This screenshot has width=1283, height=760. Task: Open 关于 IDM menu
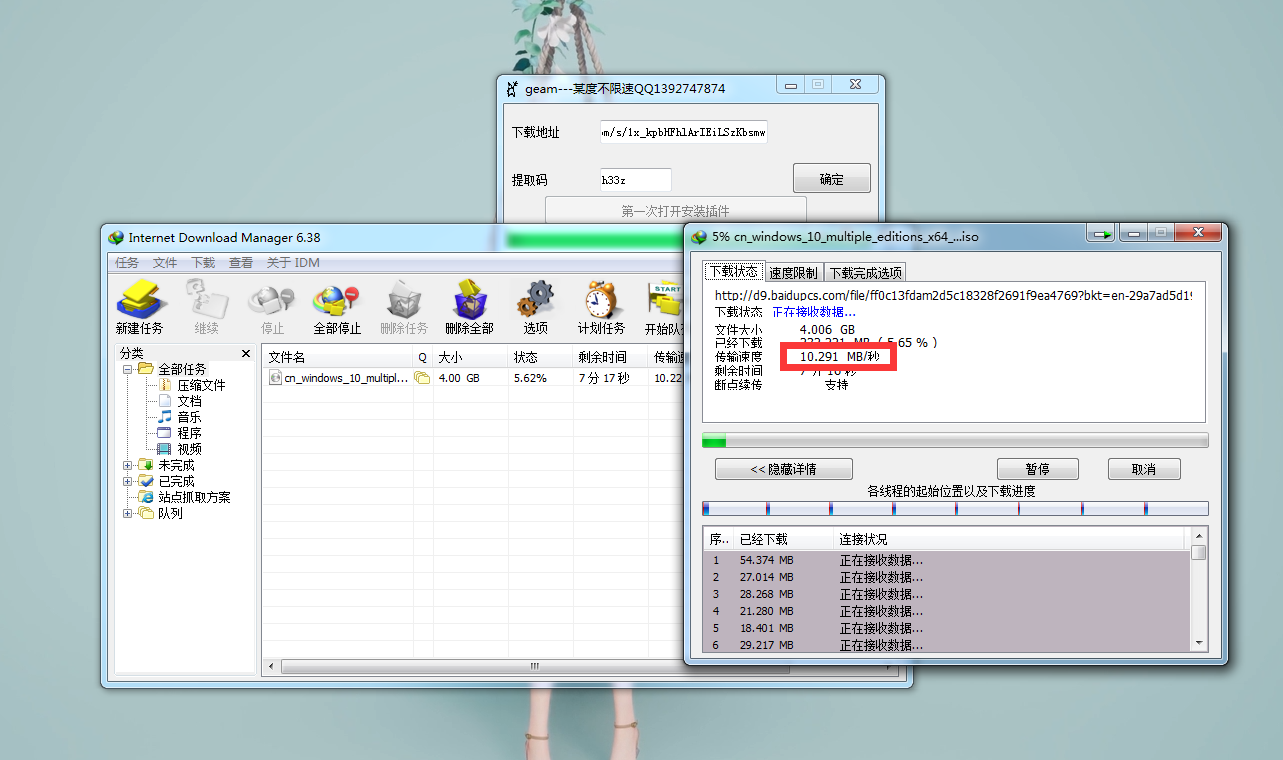pos(292,263)
